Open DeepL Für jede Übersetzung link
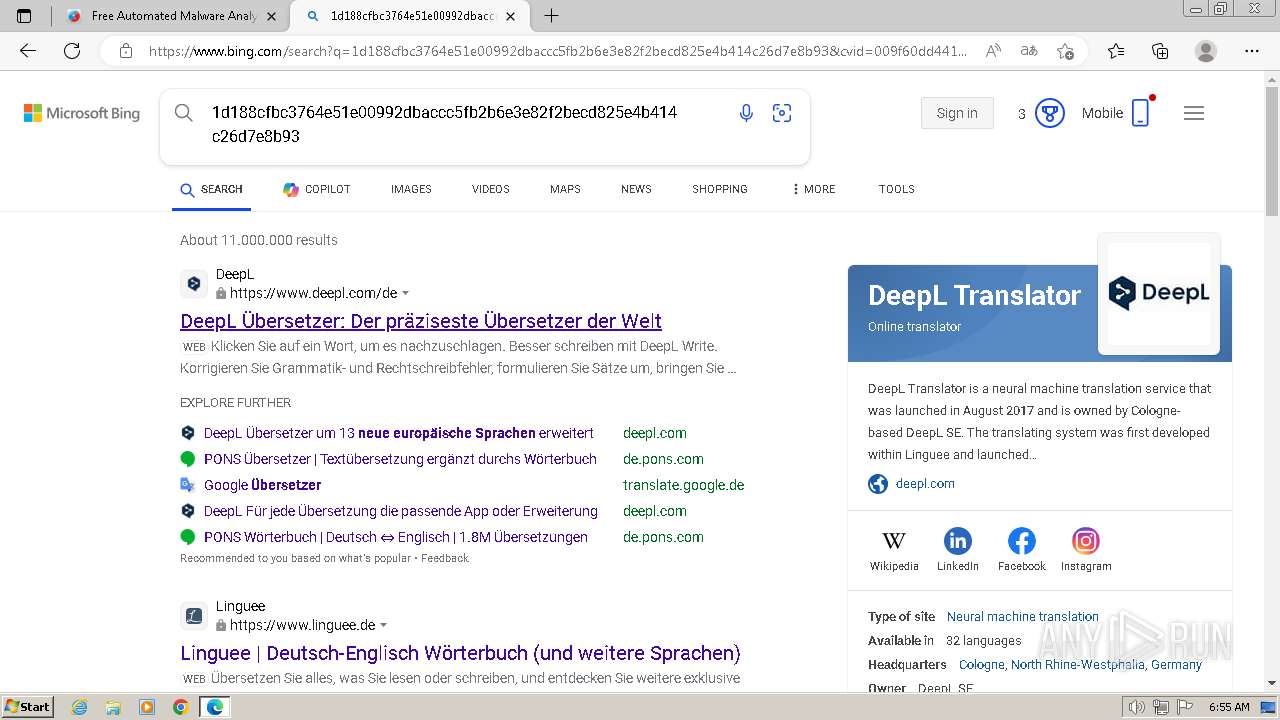Image resolution: width=1280 pixels, height=720 pixels. (401, 511)
